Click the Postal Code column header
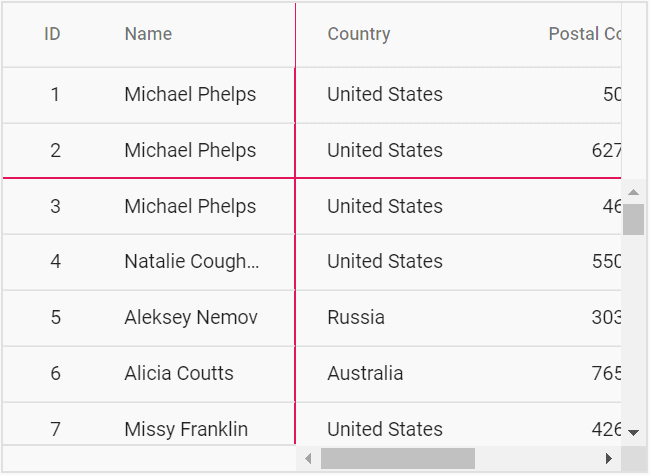650x475 pixels. [x=585, y=34]
